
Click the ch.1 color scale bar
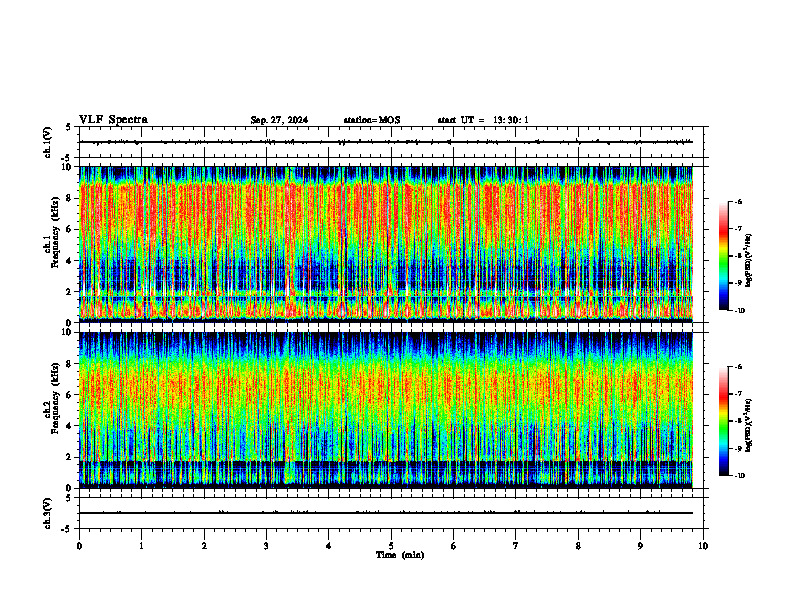click(x=723, y=256)
